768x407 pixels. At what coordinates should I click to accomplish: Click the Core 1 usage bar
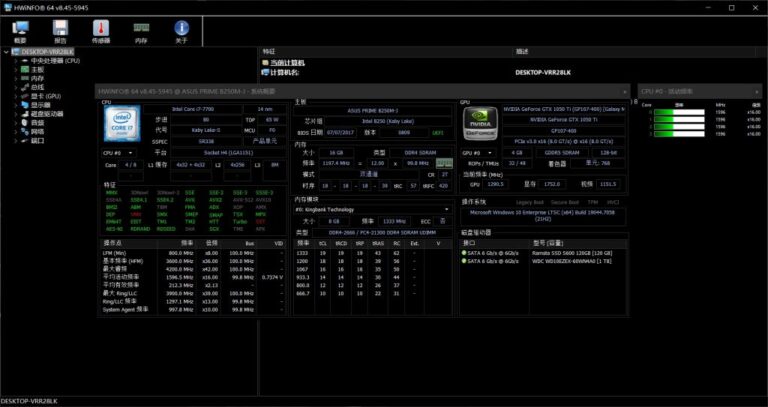pos(679,120)
